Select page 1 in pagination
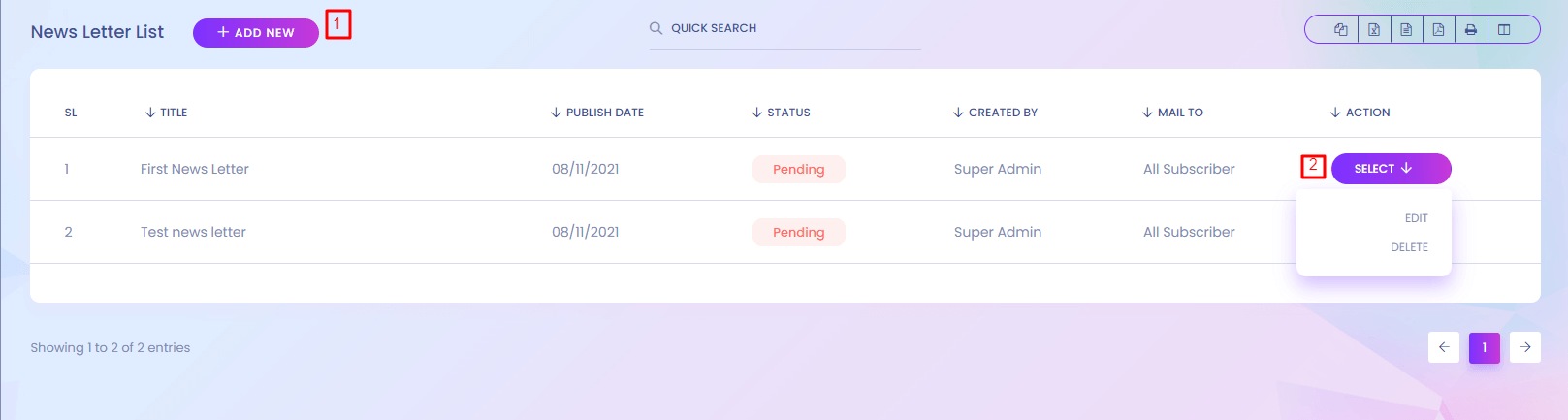Viewport: 1568px width, 420px height. (x=1485, y=347)
